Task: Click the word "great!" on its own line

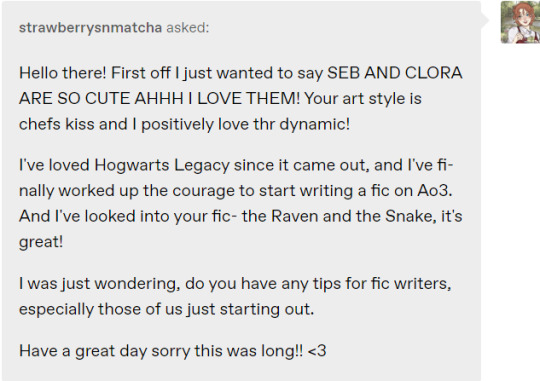Action: [x=41, y=242]
